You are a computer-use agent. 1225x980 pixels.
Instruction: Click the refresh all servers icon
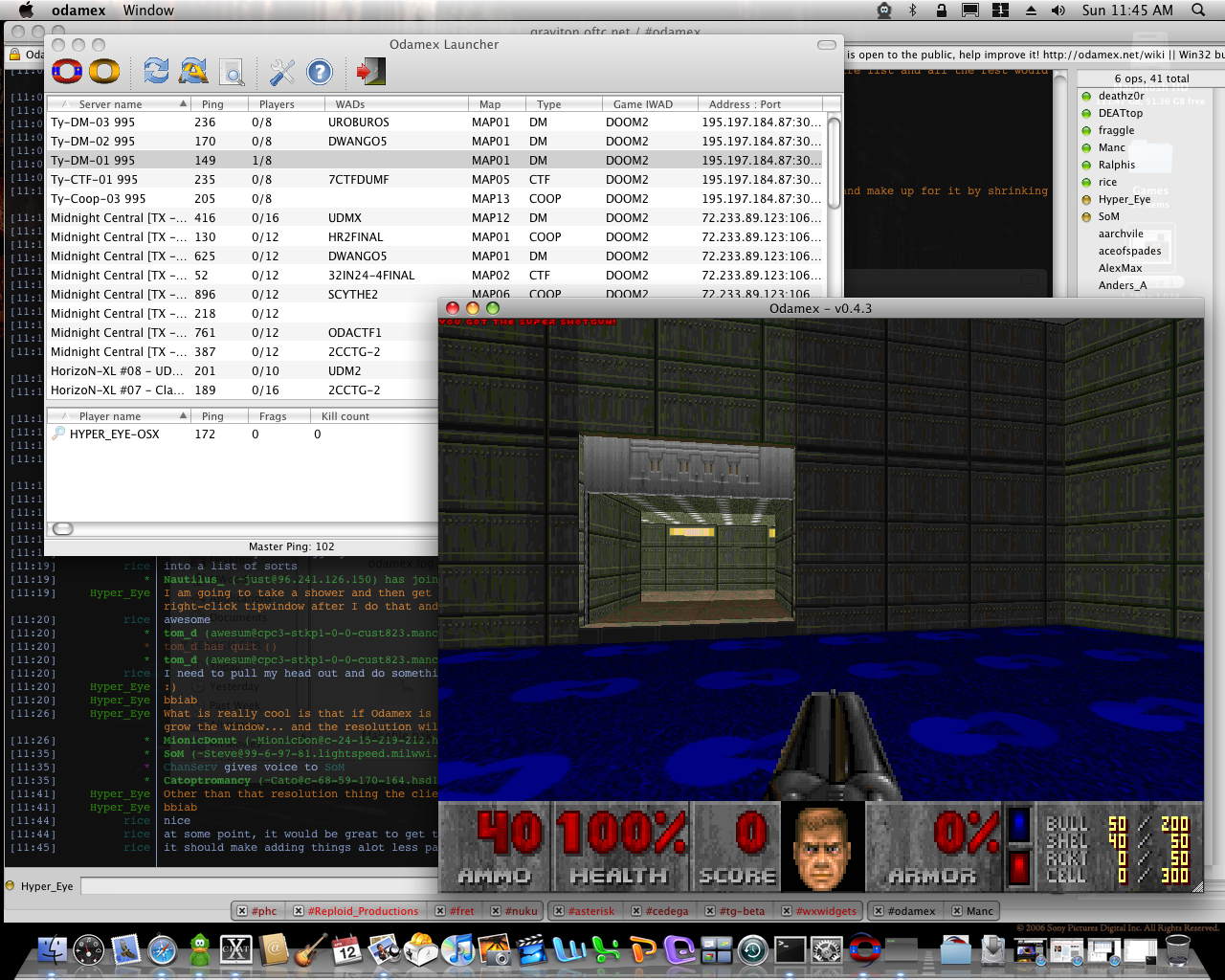193,71
